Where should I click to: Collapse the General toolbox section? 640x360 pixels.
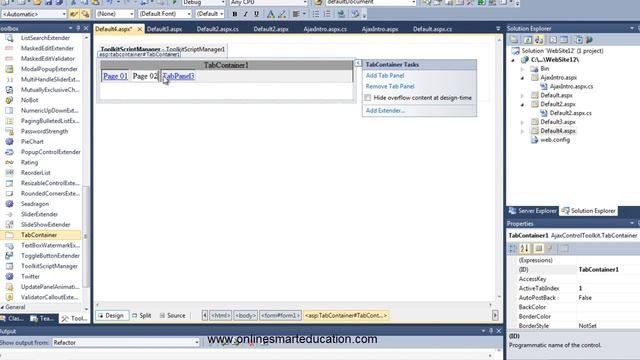pyautogui.click(x=2, y=307)
